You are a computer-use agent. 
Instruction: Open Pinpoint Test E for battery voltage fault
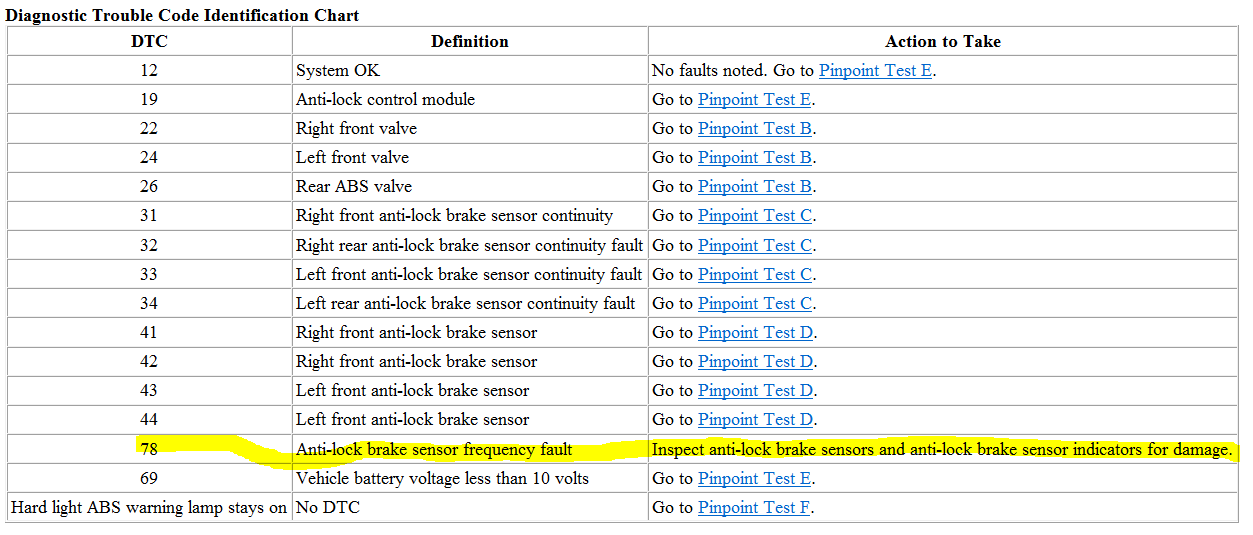[754, 478]
